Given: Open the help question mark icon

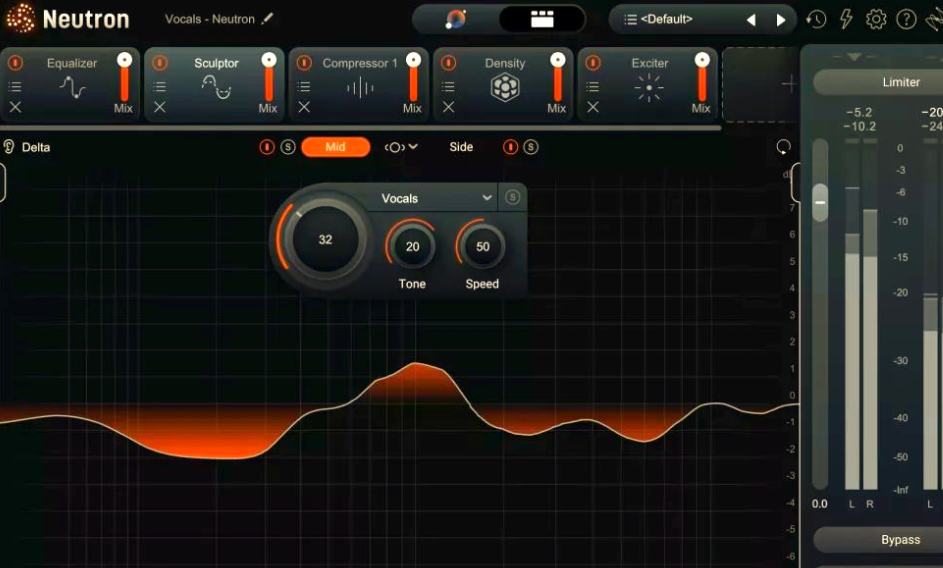Looking at the screenshot, I should 906,20.
